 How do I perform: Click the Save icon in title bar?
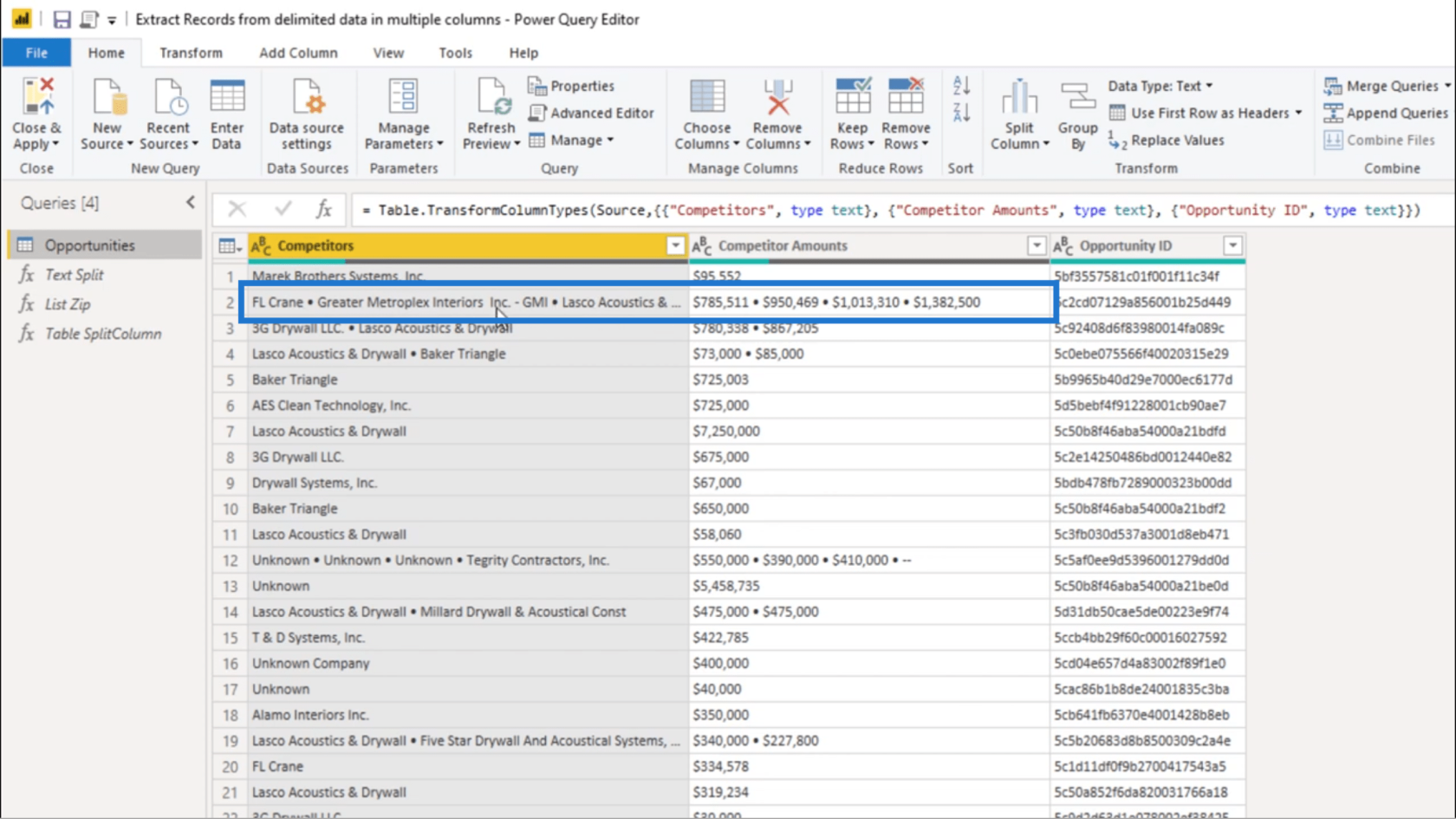[x=62, y=19]
